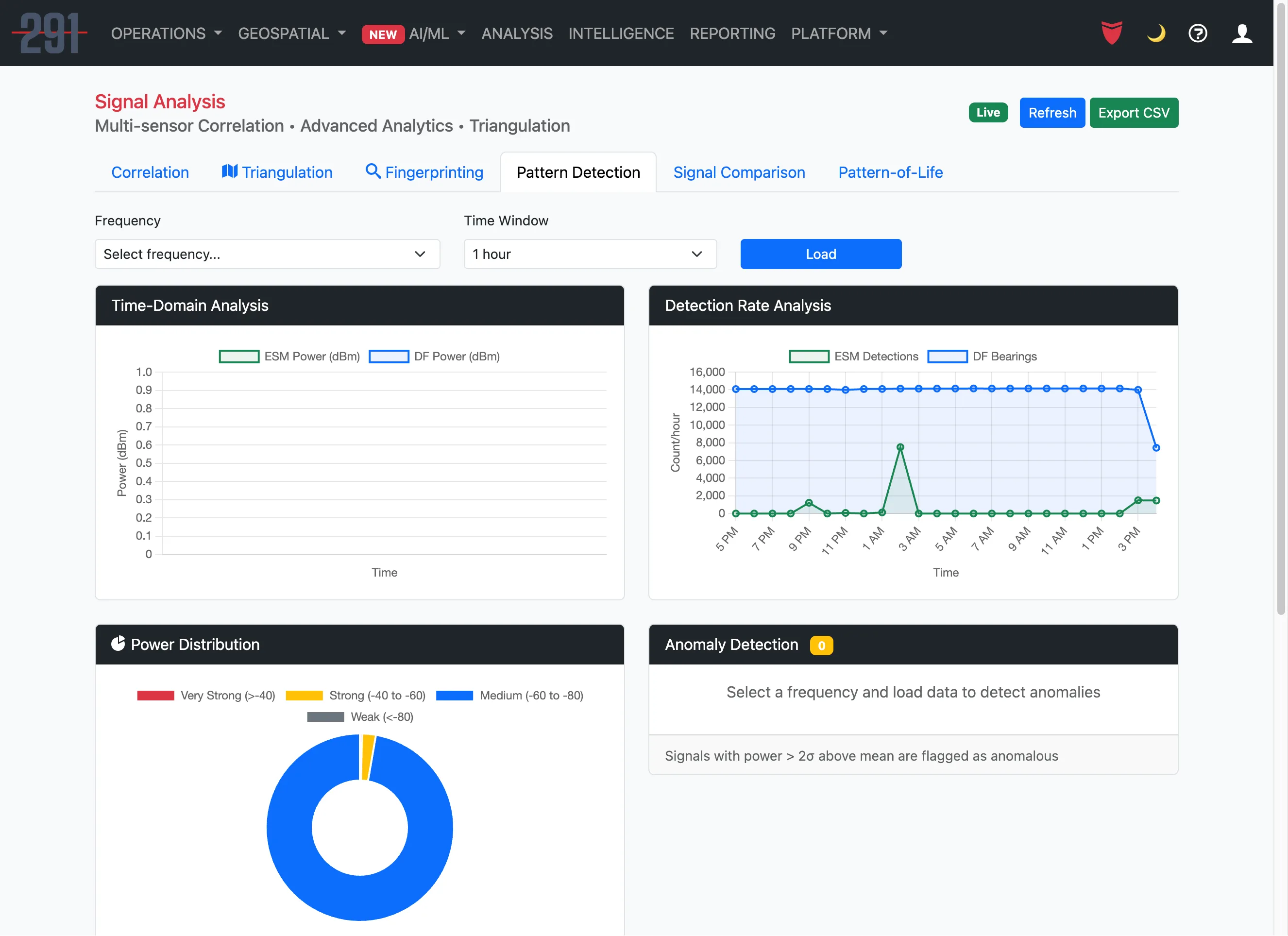1288x936 pixels.
Task: Toggle the Live status indicator
Action: 988,112
